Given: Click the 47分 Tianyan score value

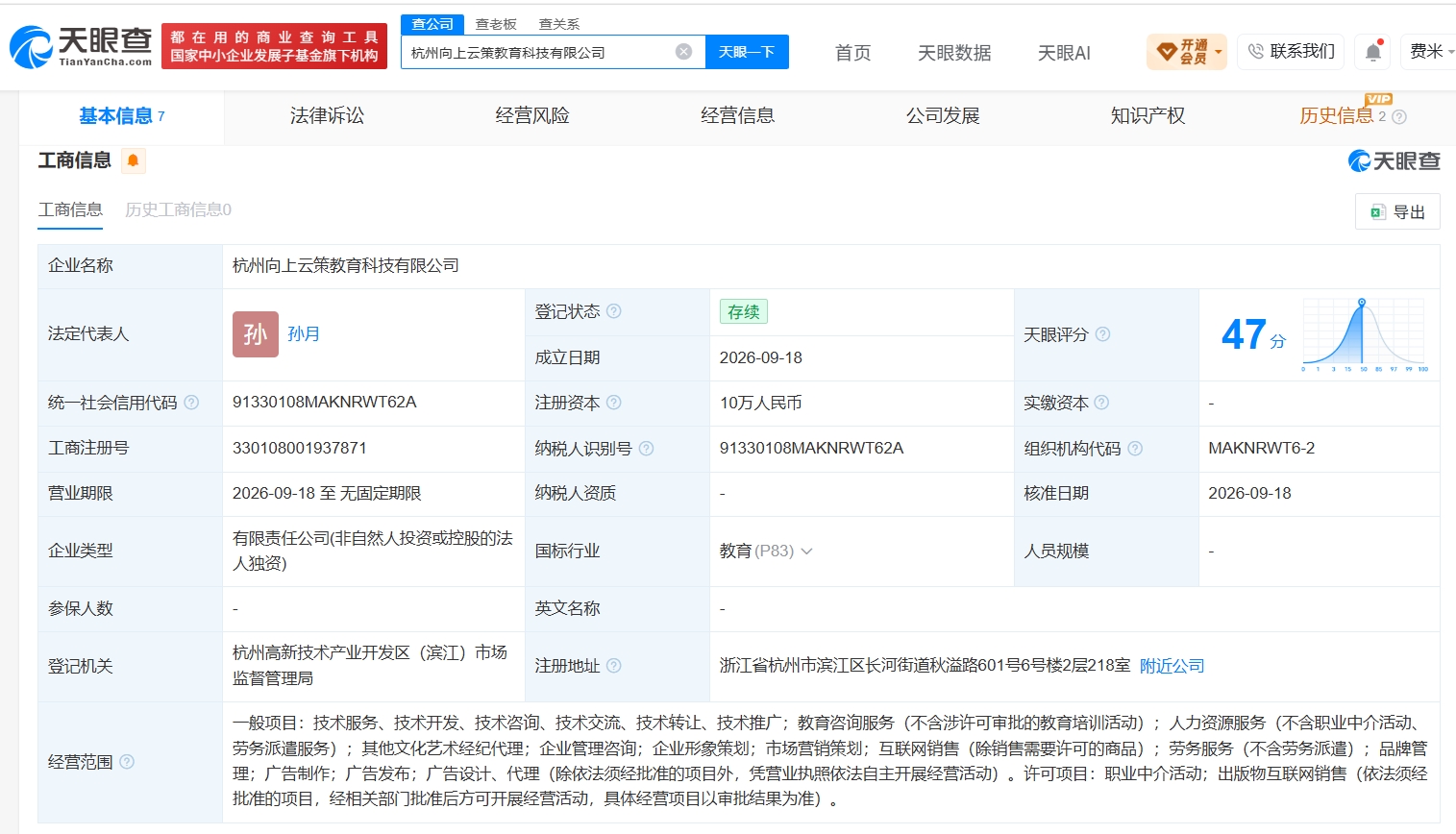Looking at the screenshot, I should click(x=1253, y=335).
